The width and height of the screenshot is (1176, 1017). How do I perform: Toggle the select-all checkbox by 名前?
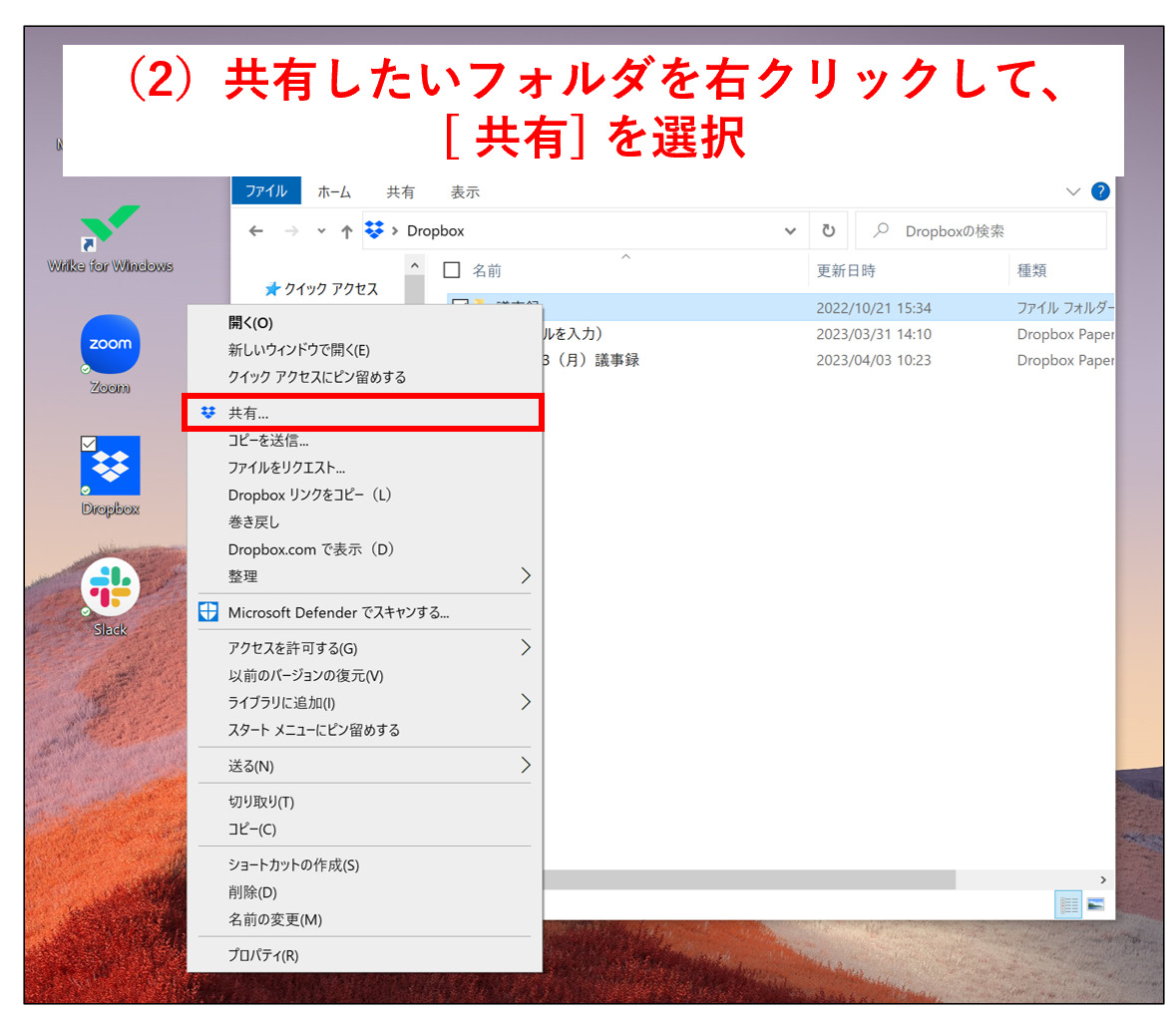click(452, 270)
